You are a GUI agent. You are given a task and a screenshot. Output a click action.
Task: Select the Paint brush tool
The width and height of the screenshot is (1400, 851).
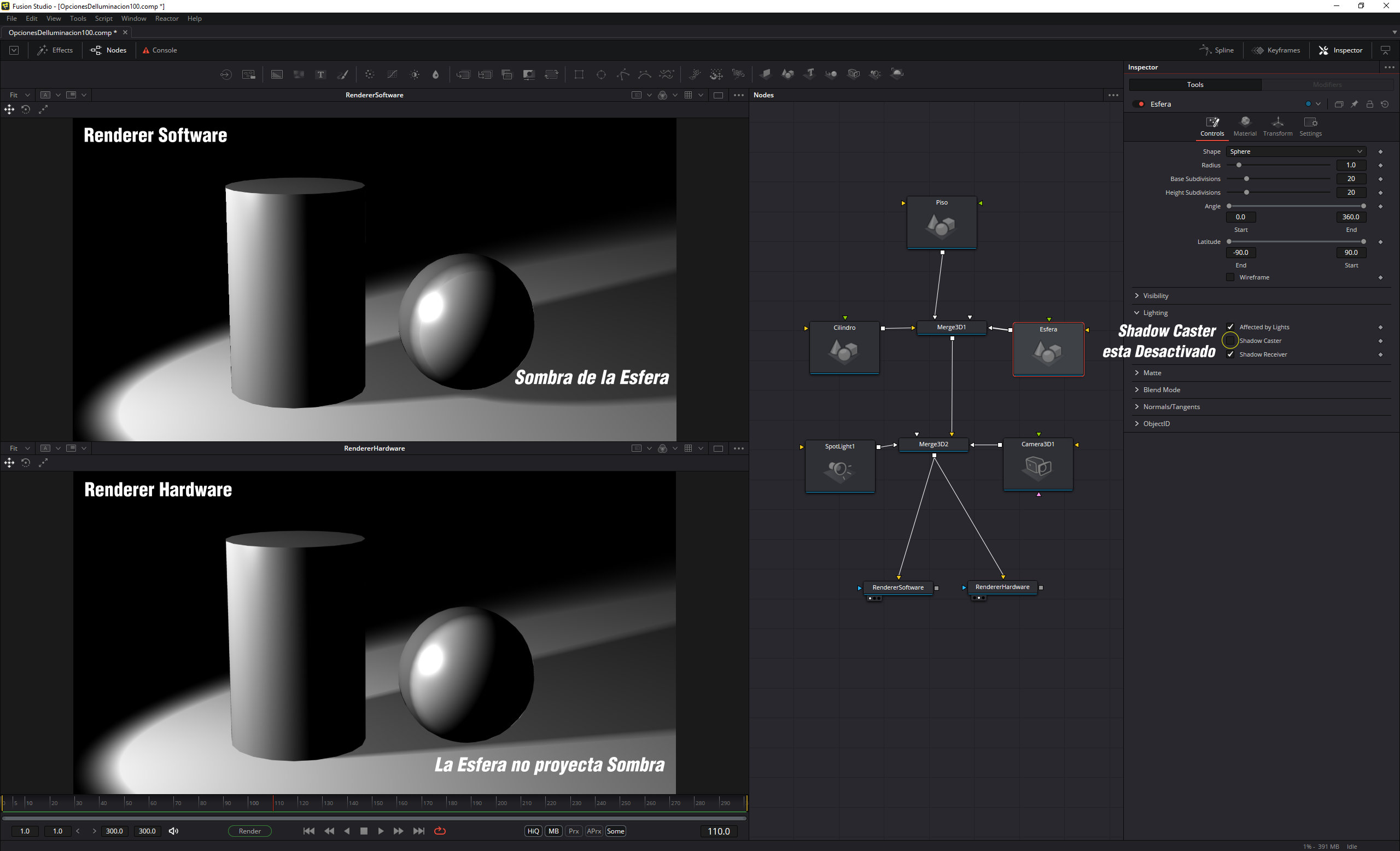342,74
